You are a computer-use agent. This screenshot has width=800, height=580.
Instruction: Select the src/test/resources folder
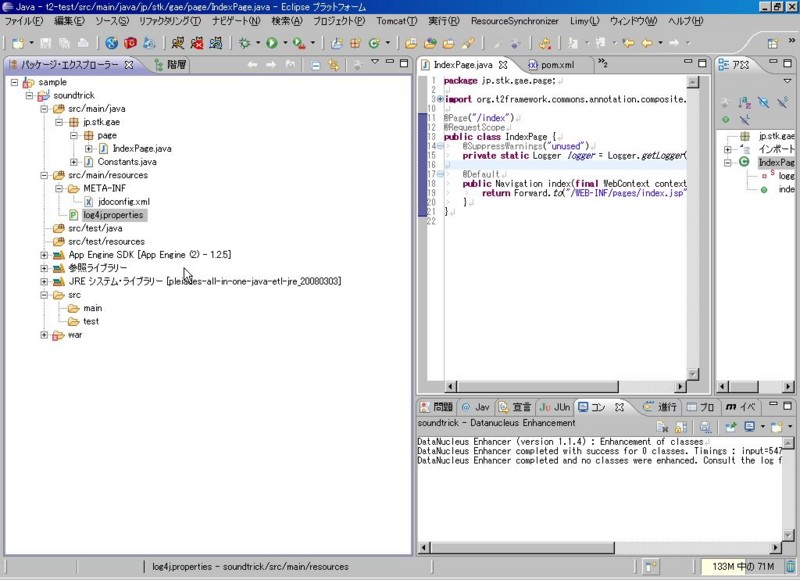pos(99,241)
